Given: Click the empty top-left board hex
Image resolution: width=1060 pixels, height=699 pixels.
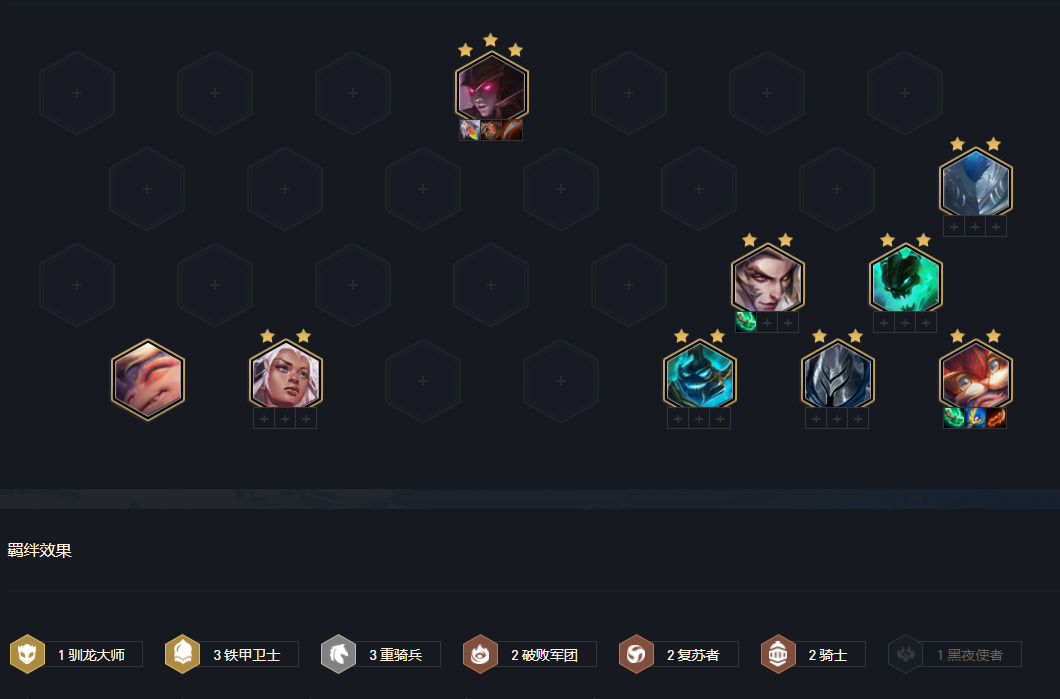Looking at the screenshot, I should tap(77, 93).
